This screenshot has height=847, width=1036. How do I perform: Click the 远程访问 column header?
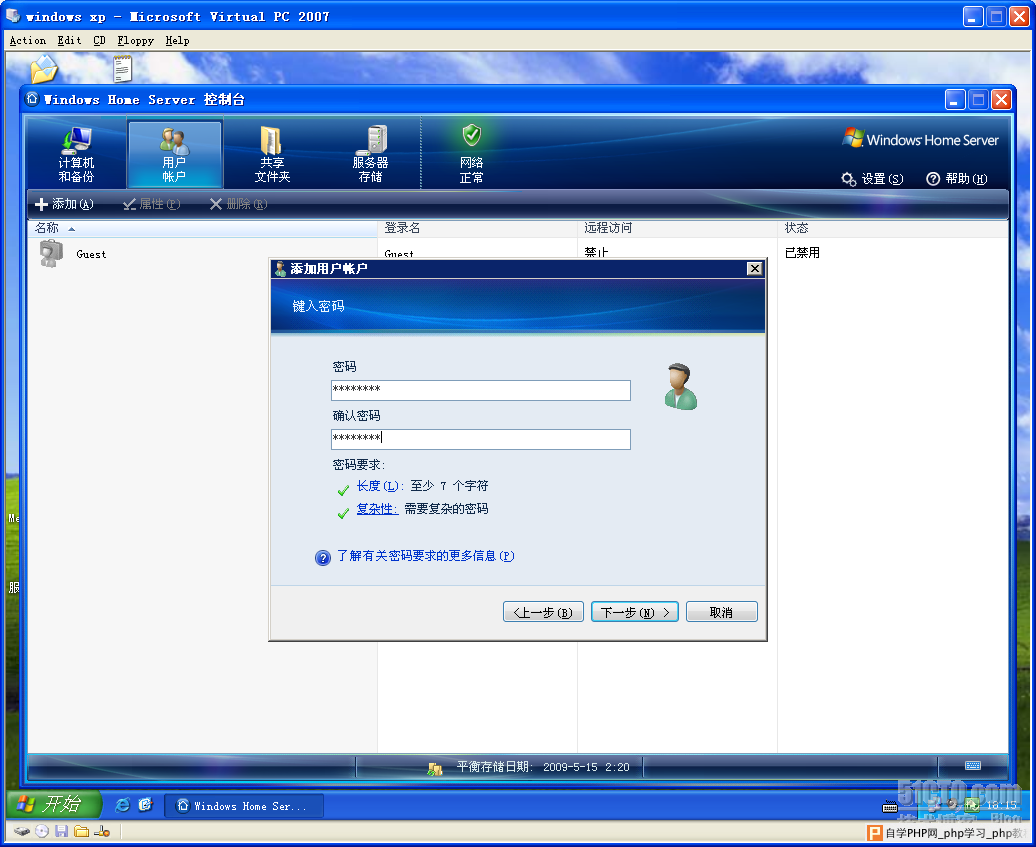click(677, 228)
